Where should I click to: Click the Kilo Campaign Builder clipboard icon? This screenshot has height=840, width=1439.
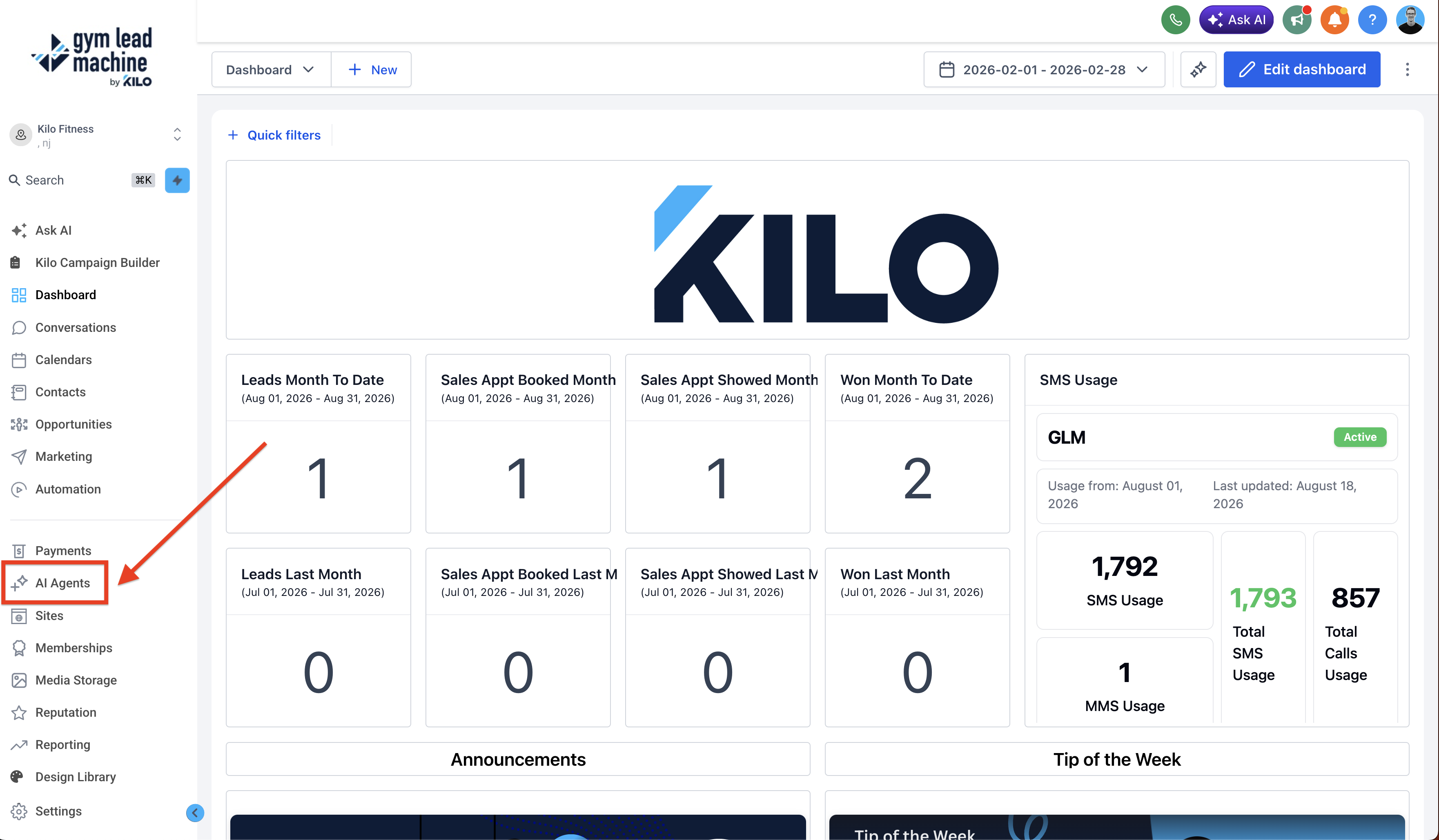click(16, 262)
